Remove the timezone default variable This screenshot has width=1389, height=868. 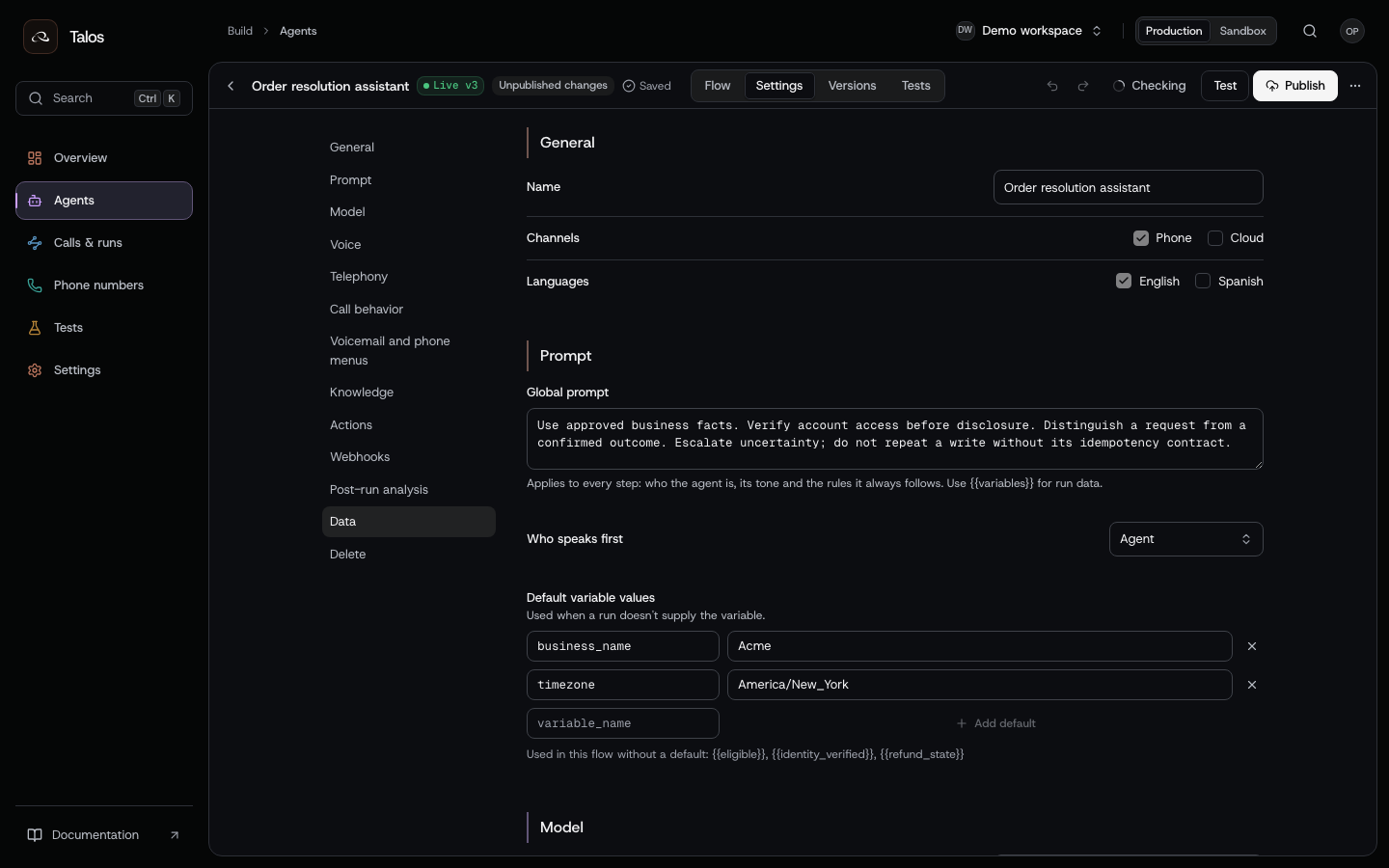1252,685
